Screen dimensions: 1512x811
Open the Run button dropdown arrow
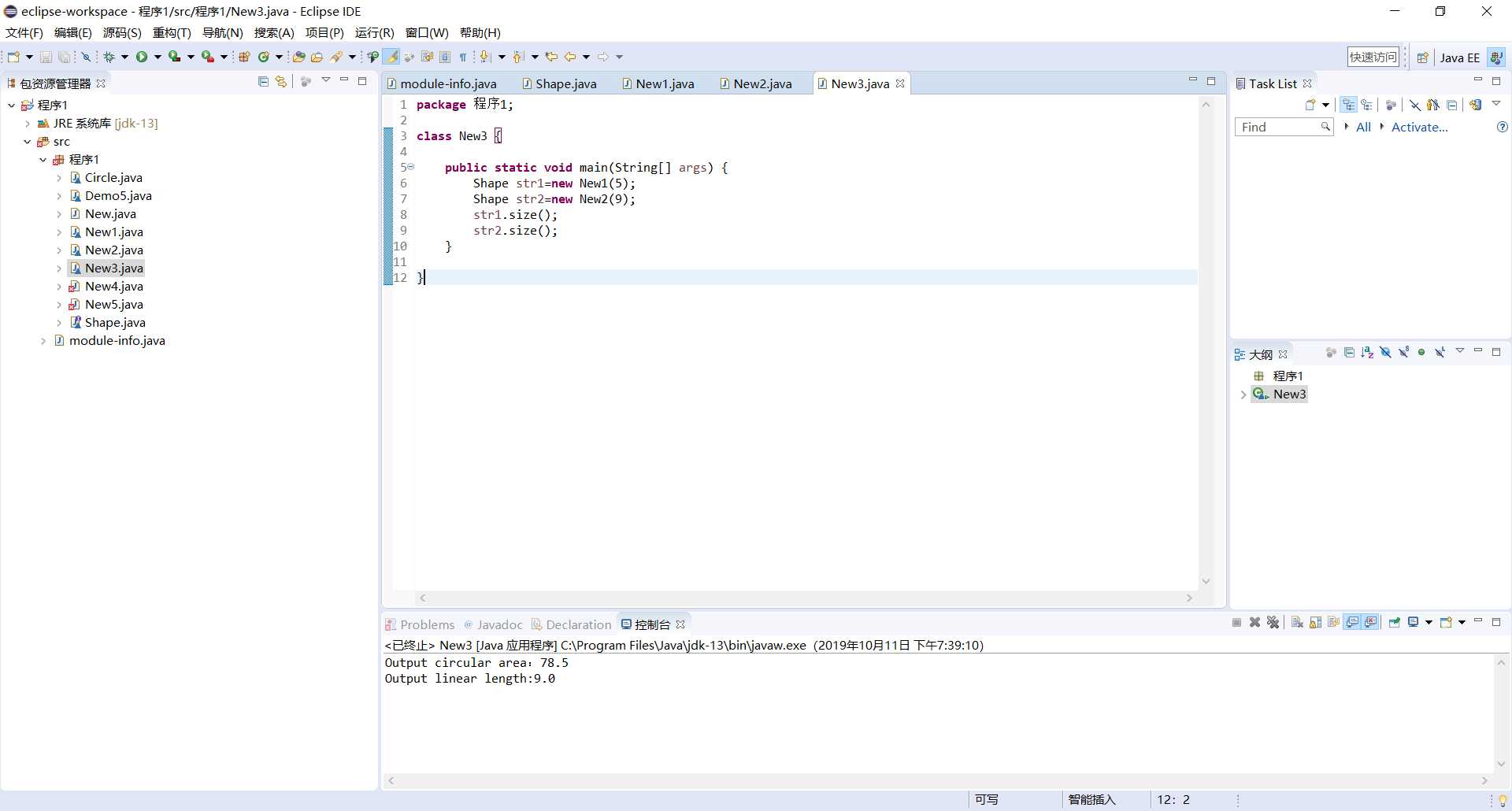point(157,57)
